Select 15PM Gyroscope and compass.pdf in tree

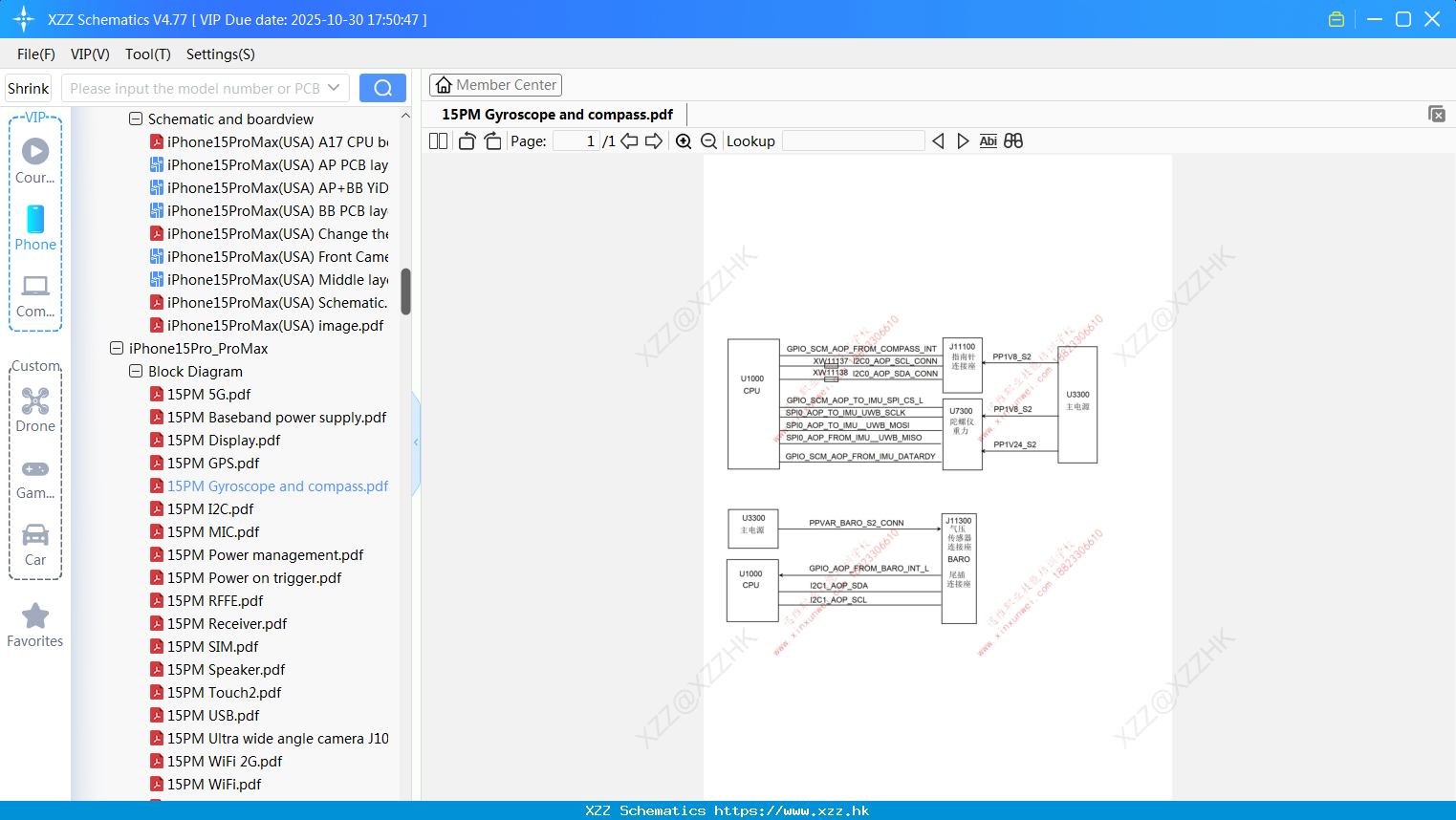(270, 486)
